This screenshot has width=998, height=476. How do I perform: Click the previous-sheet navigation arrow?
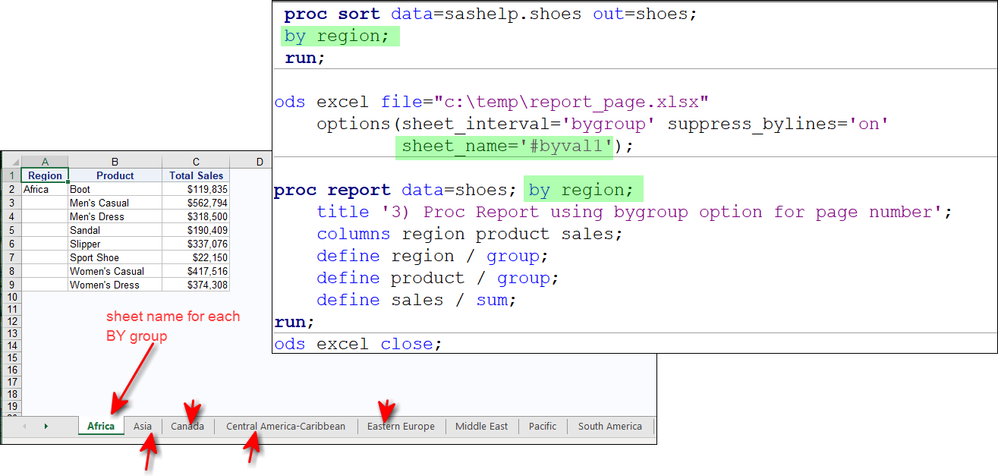pos(24,426)
